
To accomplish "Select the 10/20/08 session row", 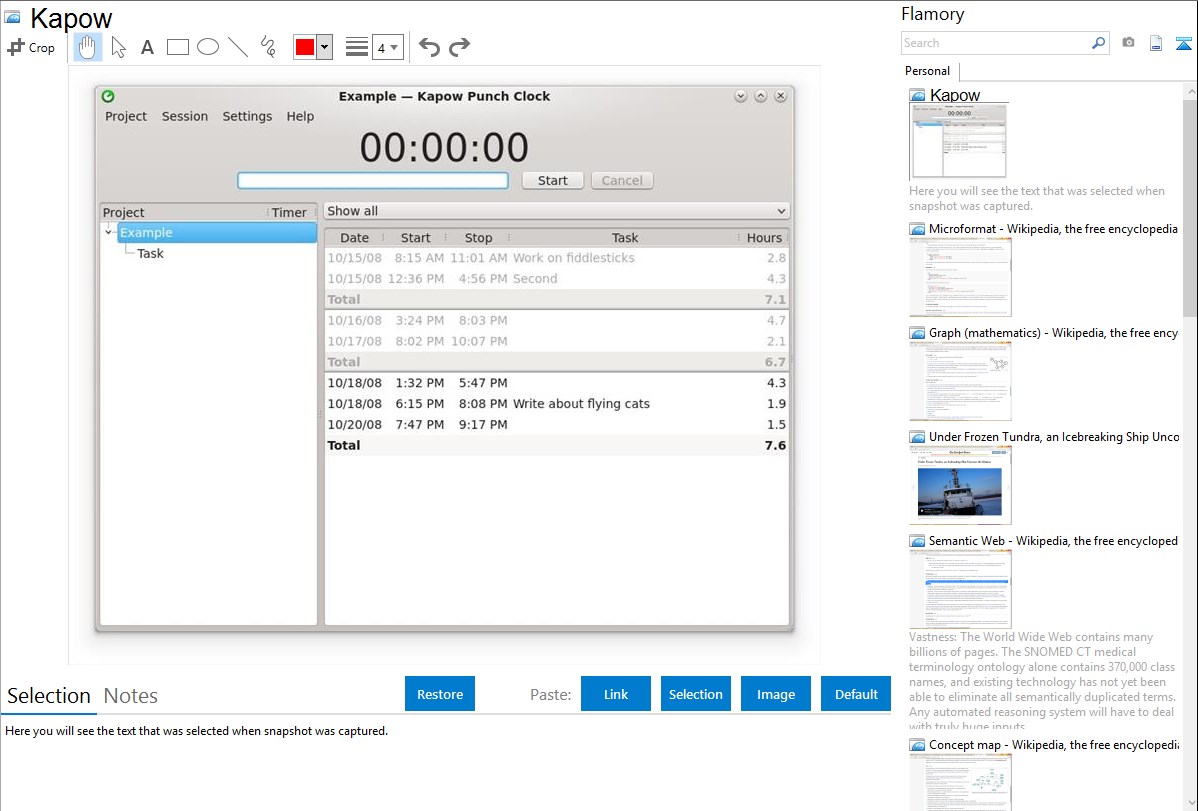I will (x=556, y=425).
